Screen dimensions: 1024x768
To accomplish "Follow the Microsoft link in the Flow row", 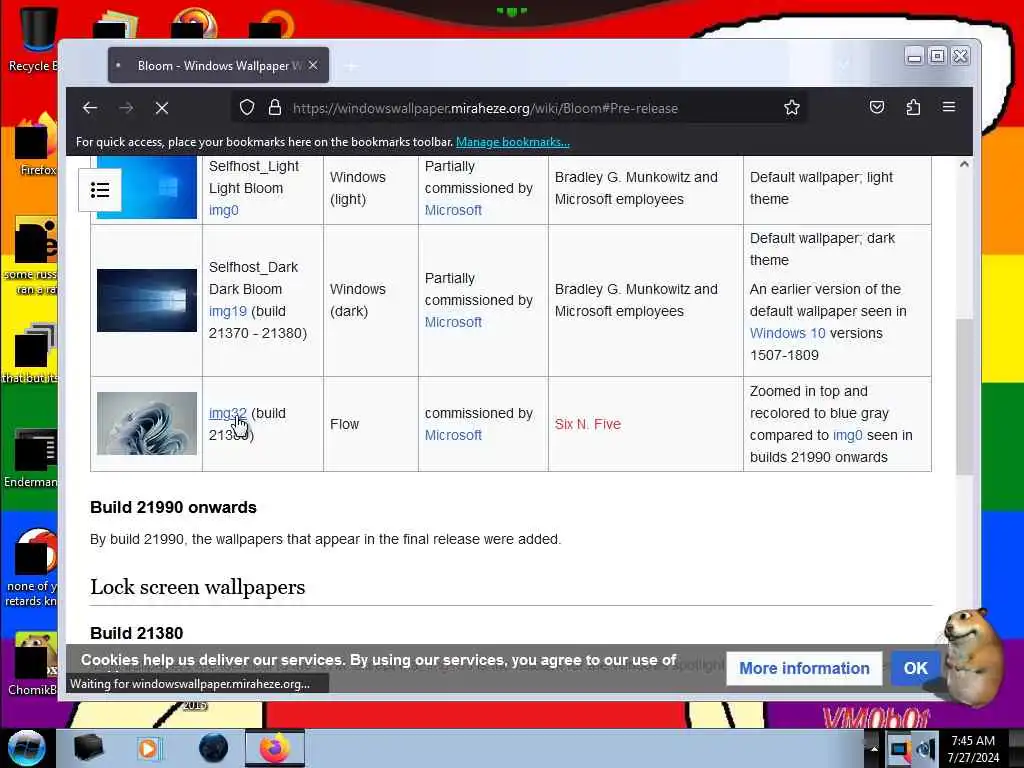I will click(x=453, y=436).
